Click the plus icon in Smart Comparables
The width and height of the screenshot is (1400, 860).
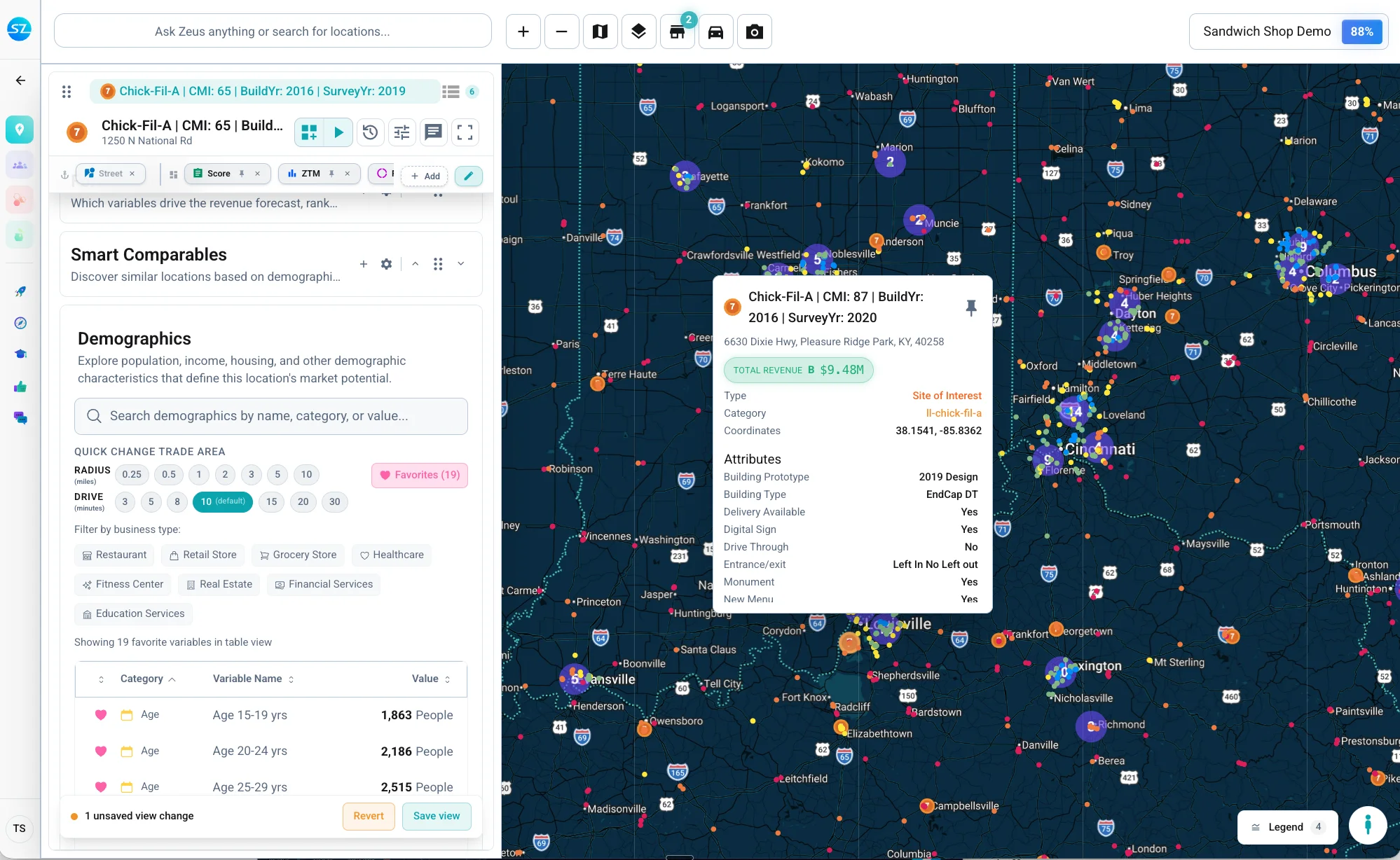[x=364, y=264]
